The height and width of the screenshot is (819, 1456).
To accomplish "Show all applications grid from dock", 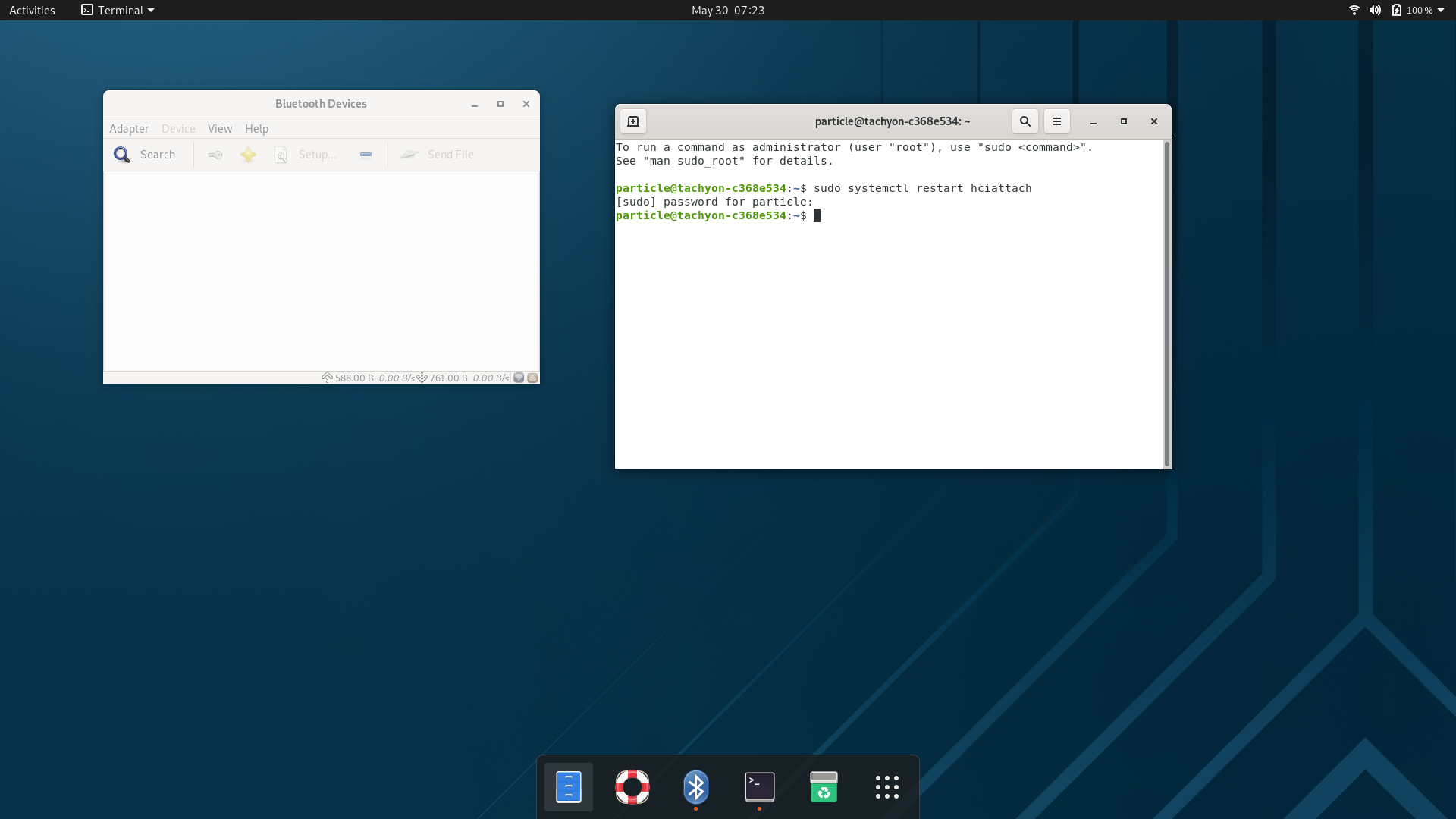I will click(x=887, y=787).
